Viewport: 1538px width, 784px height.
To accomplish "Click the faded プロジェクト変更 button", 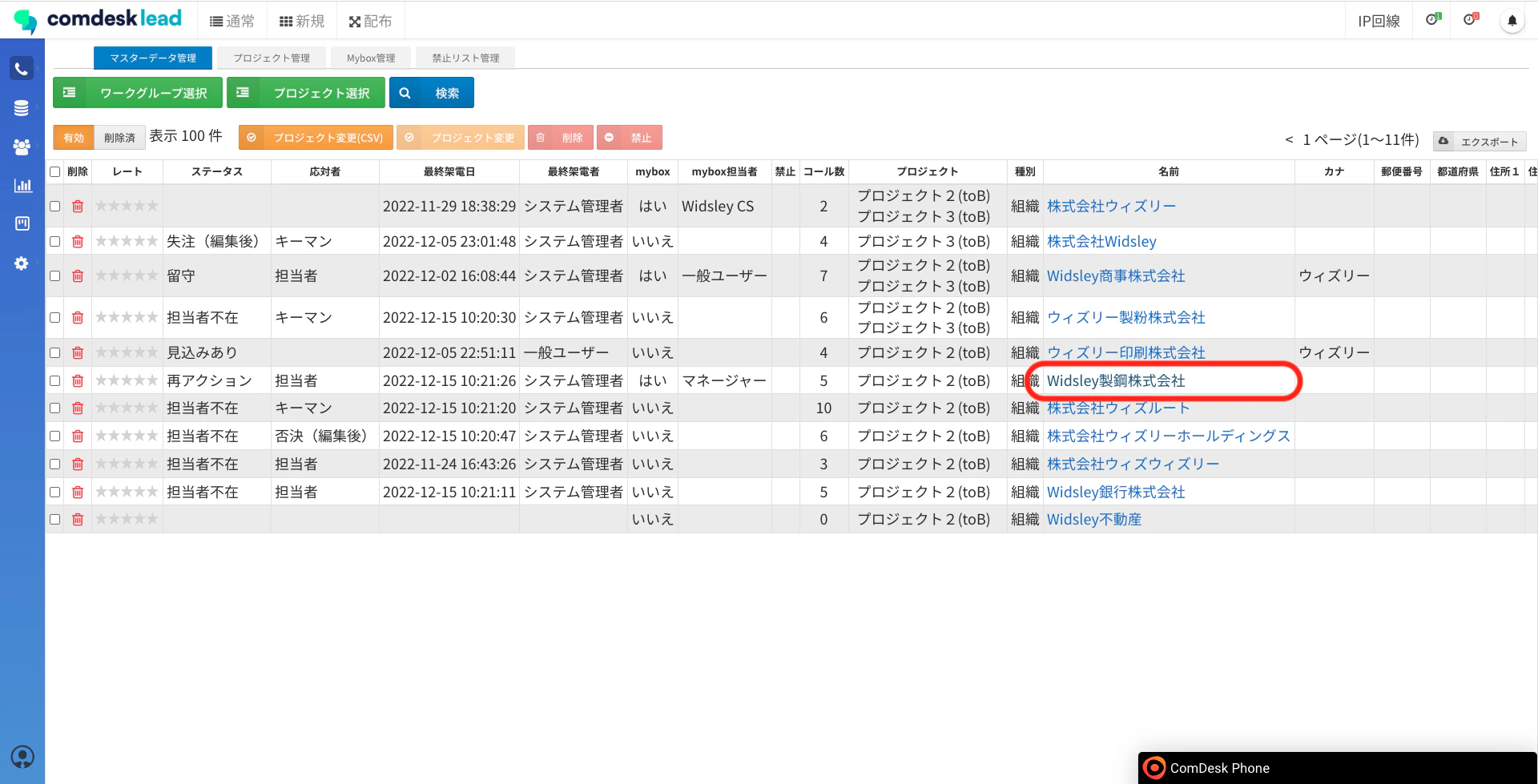I will 461,138.
